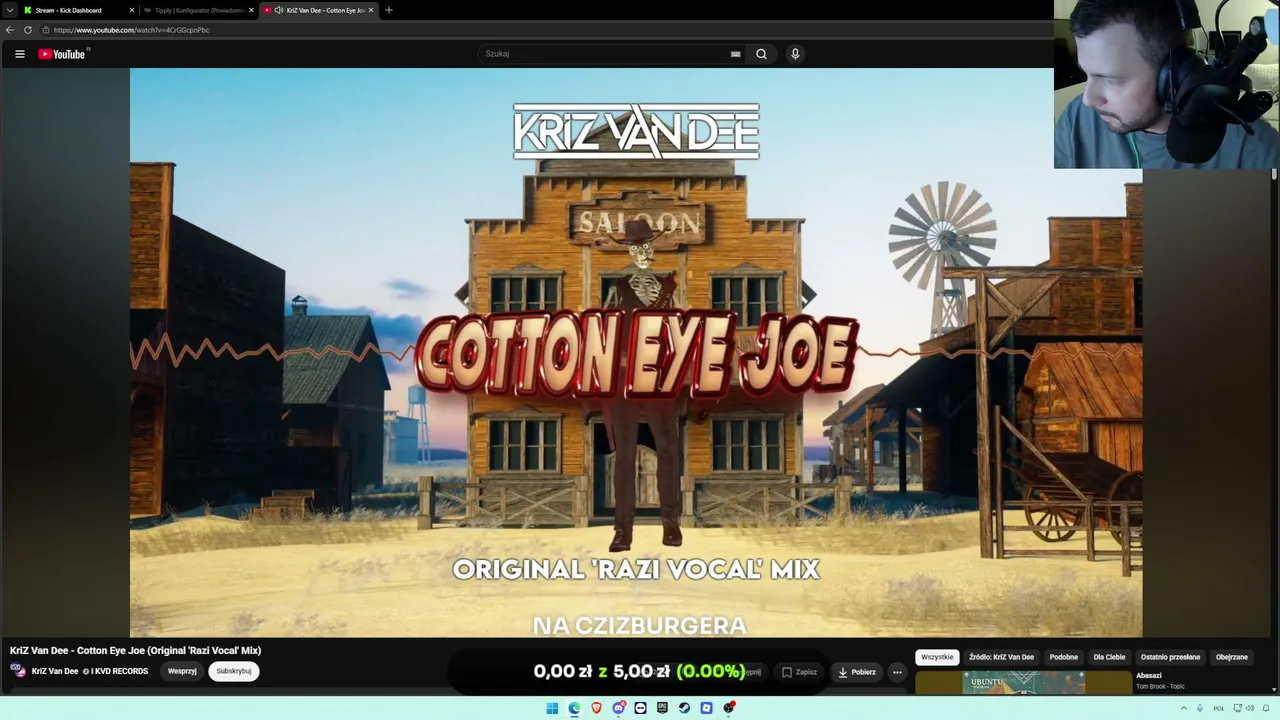Start voice search with microphone

pyautogui.click(x=795, y=54)
